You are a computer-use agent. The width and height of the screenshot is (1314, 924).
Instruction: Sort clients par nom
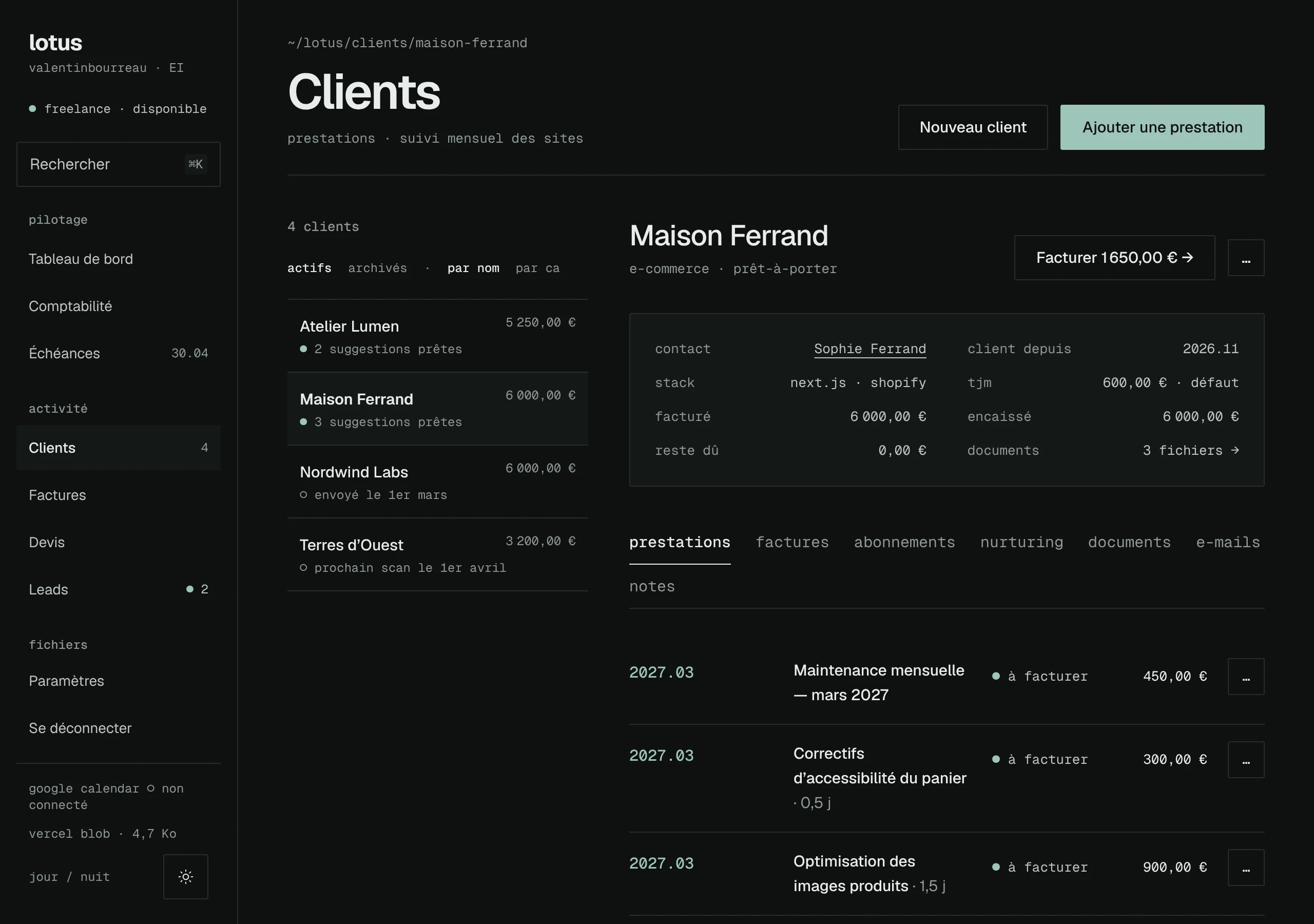coord(473,268)
